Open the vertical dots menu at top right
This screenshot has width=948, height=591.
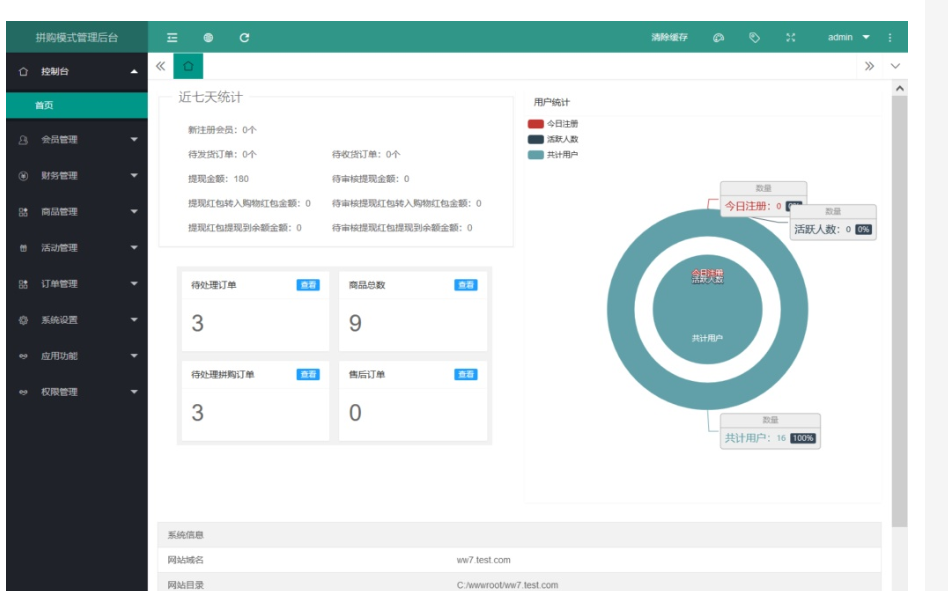click(x=890, y=37)
